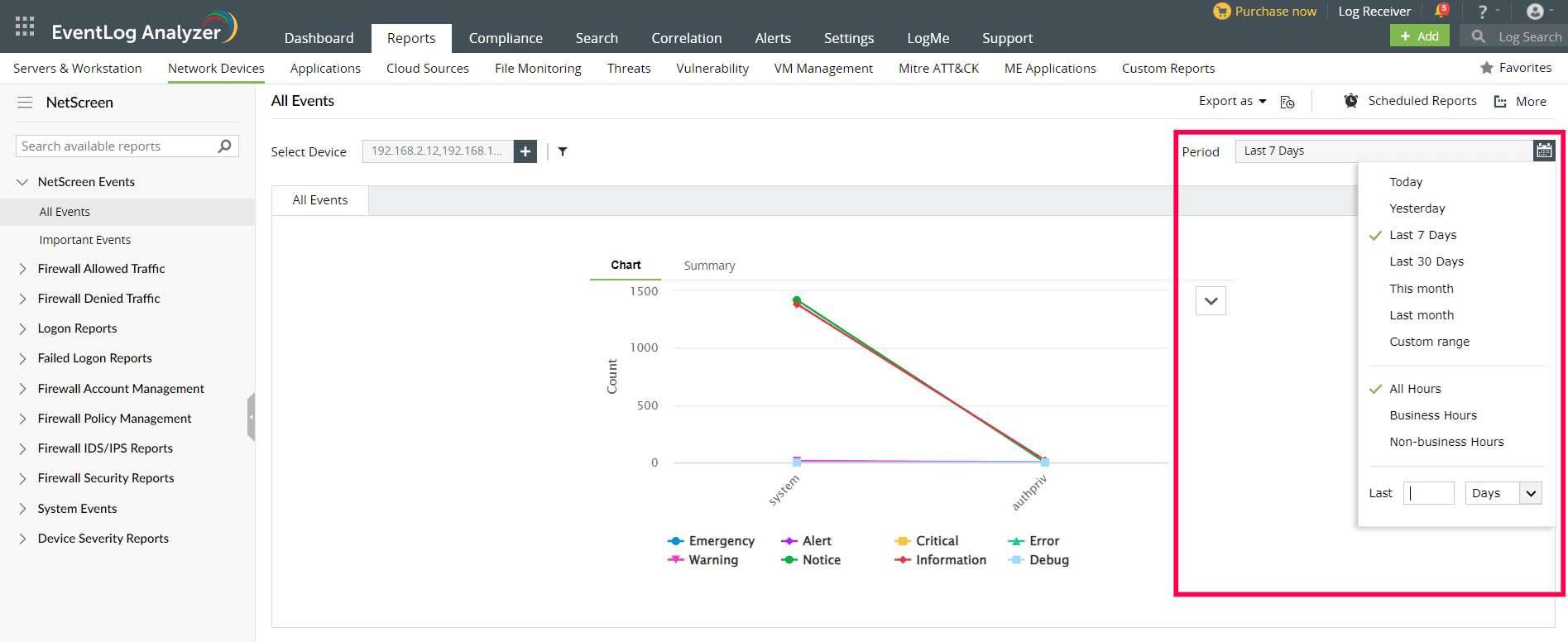This screenshot has width=1568, height=642.
Task: Open the help question mark icon
Action: click(x=1483, y=12)
